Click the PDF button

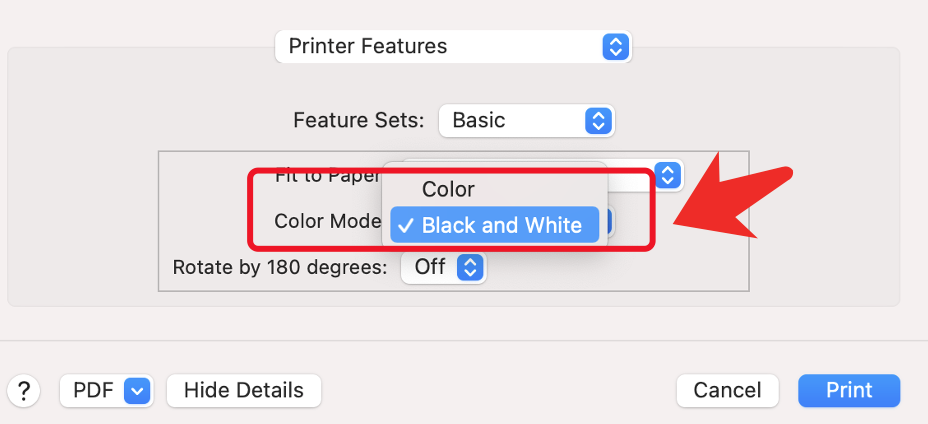point(92,390)
